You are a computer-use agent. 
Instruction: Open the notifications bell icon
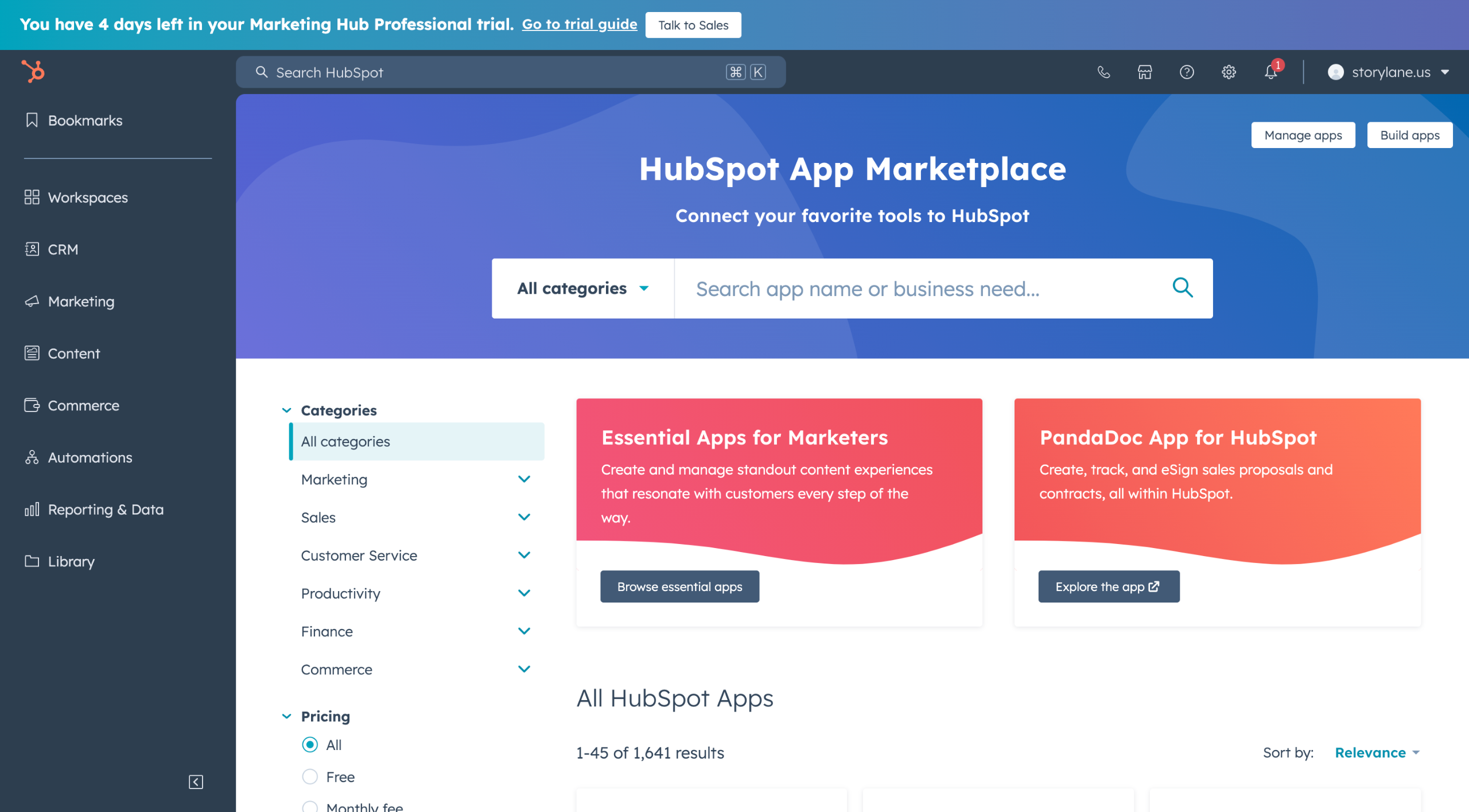click(1271, 72)
